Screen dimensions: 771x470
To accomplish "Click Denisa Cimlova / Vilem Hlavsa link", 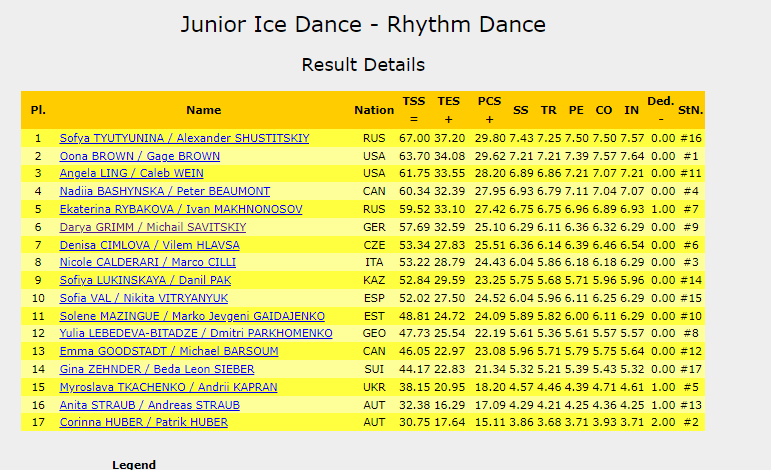I will (150, 245).
